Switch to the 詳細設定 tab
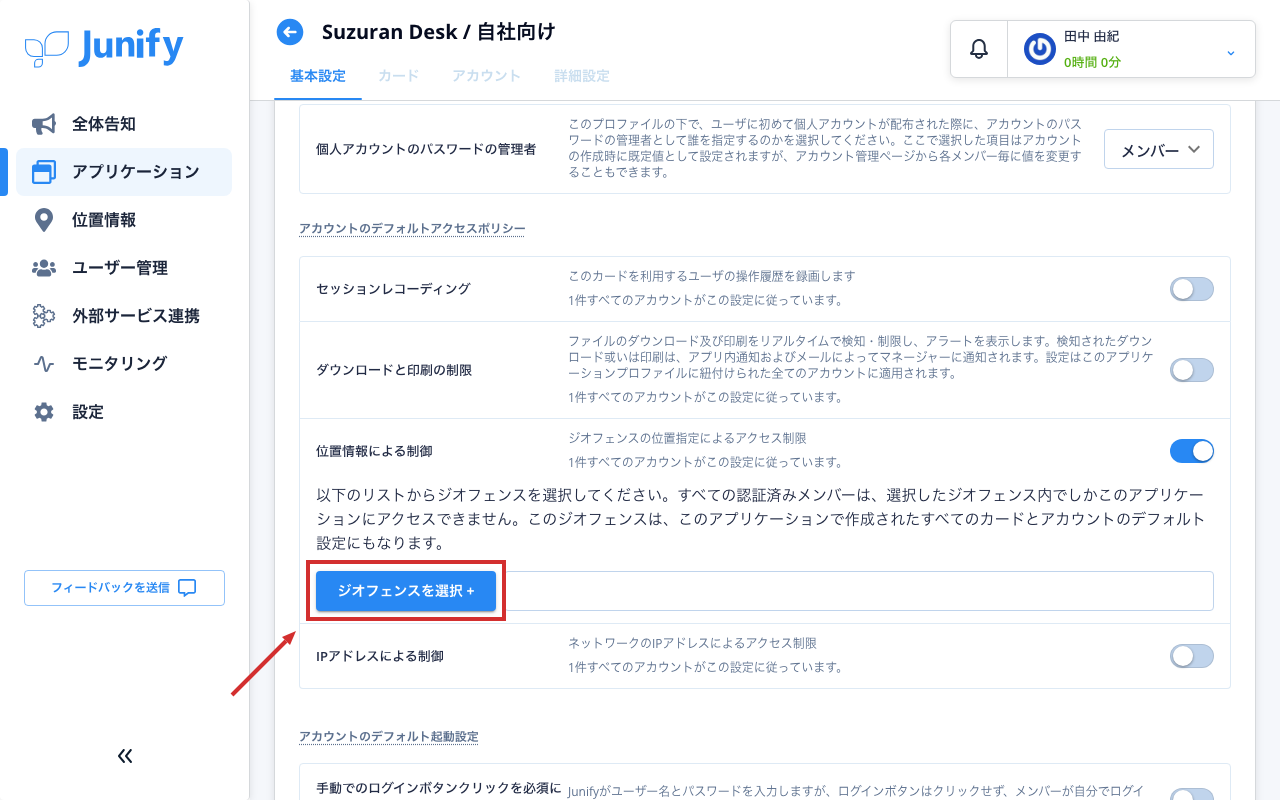This screenshot has width=1280, height=800. [x=582, y=76]
